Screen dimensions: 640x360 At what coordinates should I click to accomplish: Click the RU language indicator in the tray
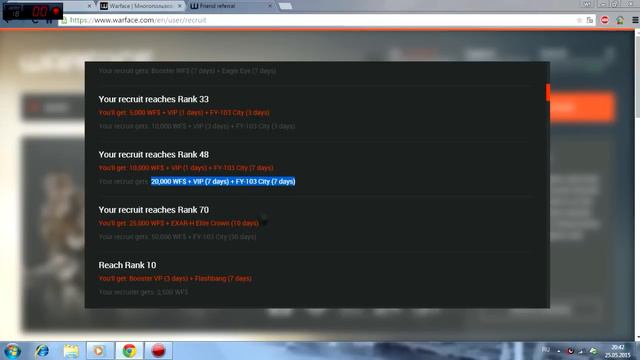click(546, 350)
